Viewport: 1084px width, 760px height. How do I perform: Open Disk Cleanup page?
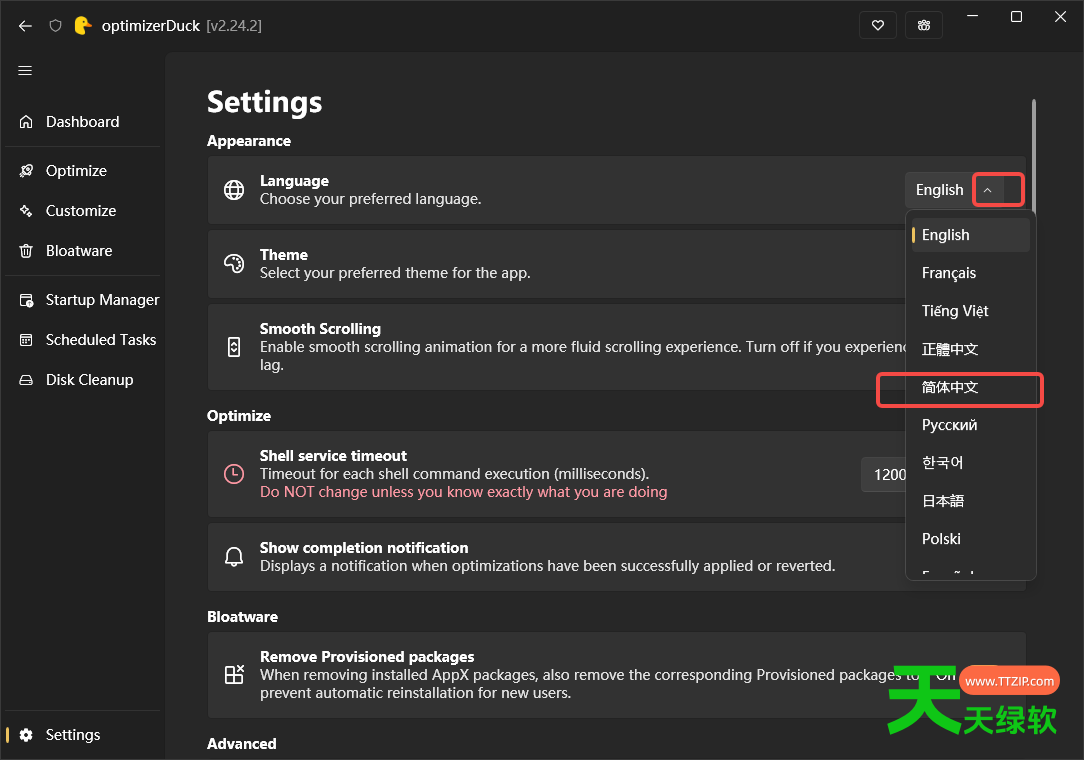point(83,380)
